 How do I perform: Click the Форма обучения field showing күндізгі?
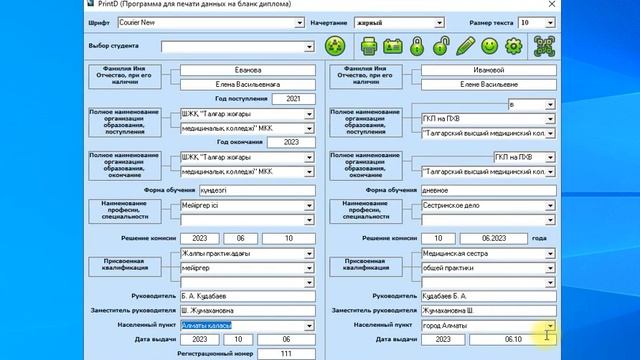coord(257,190)
